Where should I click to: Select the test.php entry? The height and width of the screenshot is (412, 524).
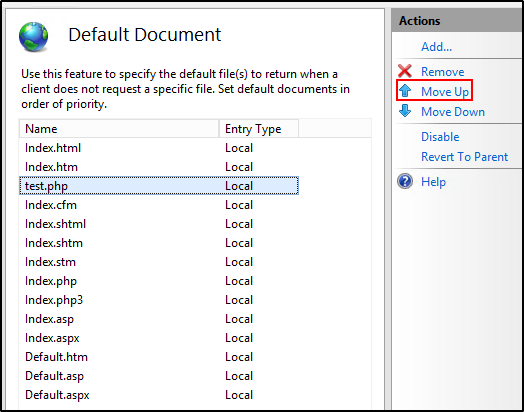point(159,186)
